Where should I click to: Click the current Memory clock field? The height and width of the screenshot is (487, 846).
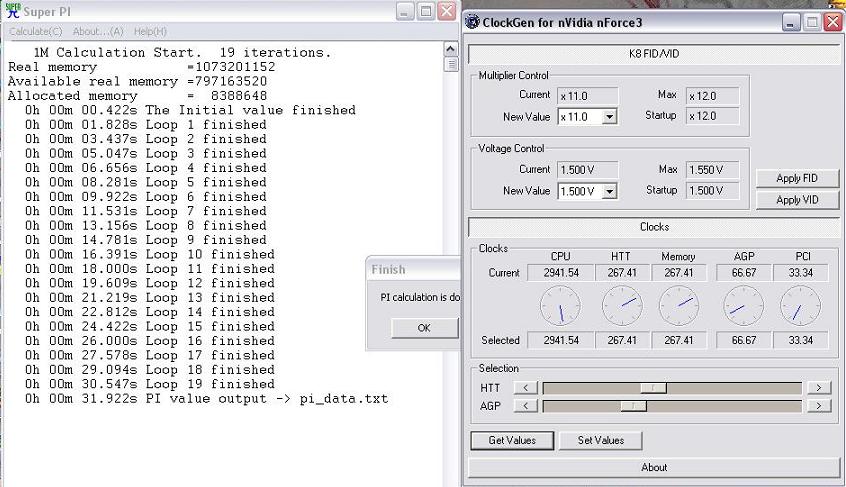(679, 273)
